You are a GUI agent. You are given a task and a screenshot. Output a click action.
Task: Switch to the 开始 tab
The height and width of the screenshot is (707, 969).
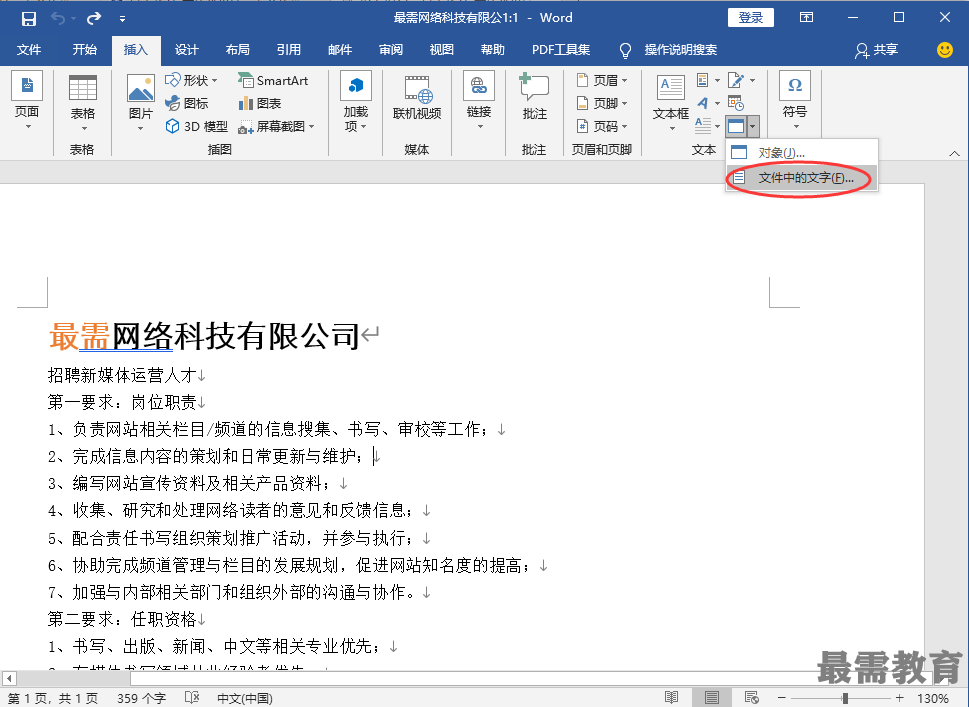coord(85,50)
